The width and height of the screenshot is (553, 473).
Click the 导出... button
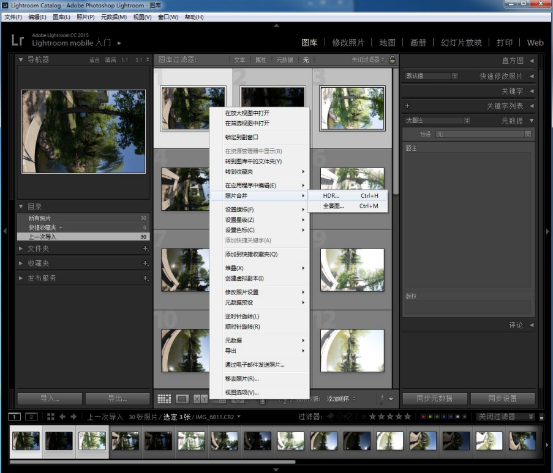point(118,399)
